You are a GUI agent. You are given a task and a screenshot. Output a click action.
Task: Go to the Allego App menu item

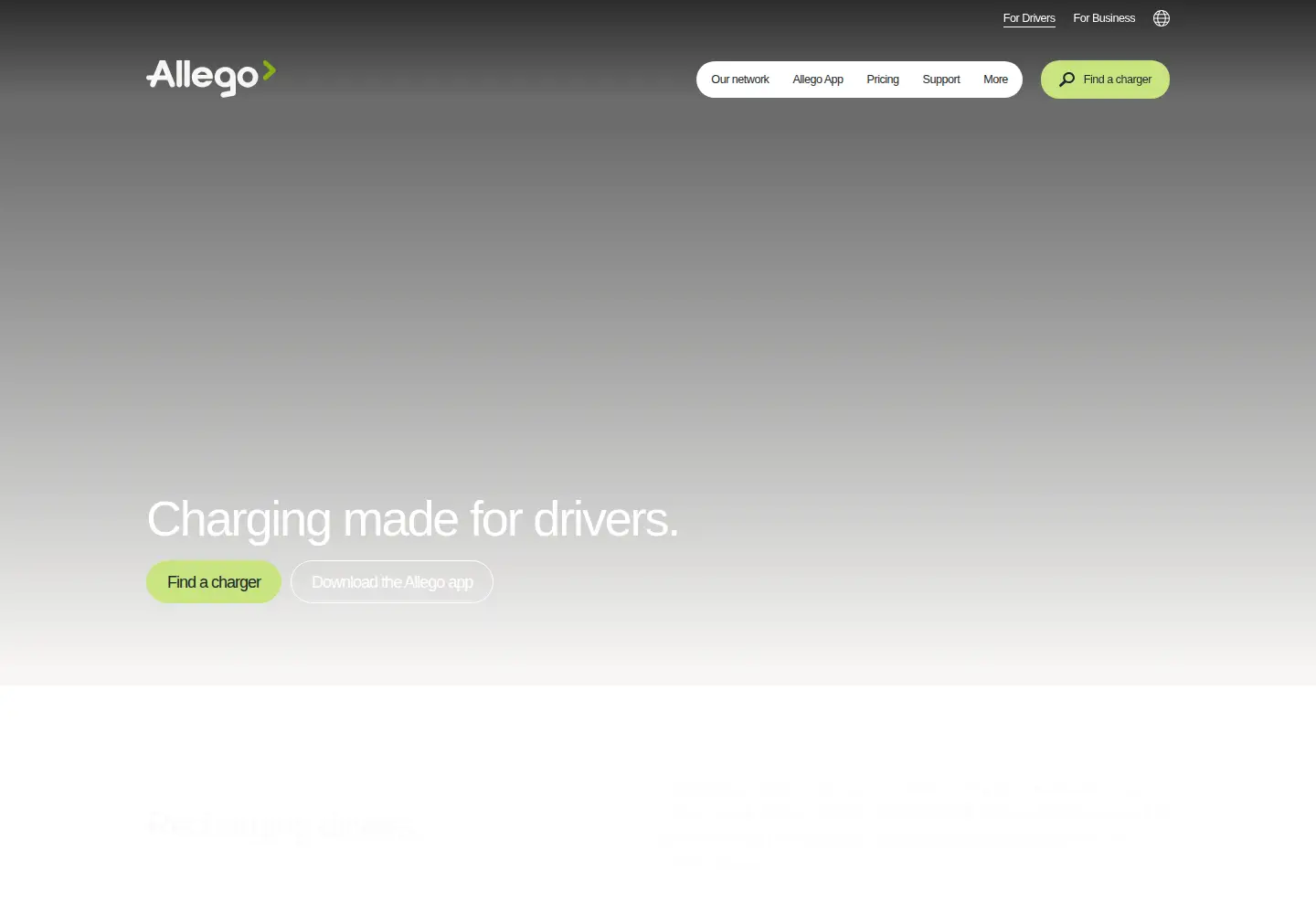click(818, 80)
